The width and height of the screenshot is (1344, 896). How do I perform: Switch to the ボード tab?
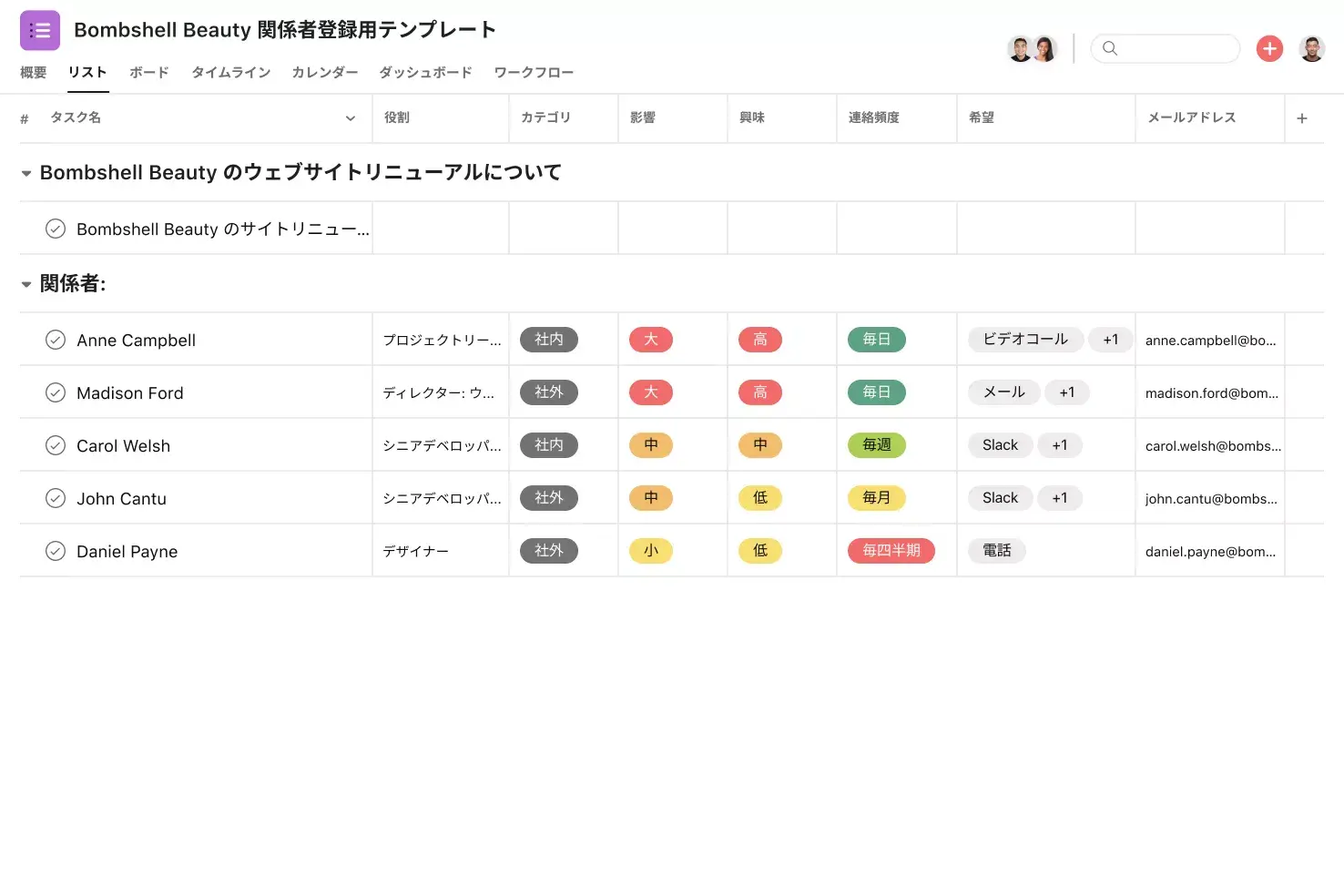tap(149, 72)
